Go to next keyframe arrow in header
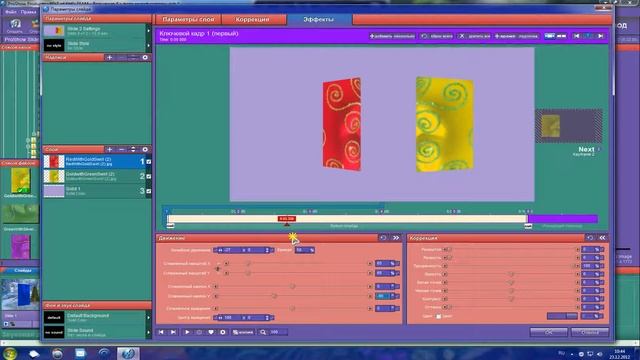Viewport: 640px width, 360px height. coord(600,36)
